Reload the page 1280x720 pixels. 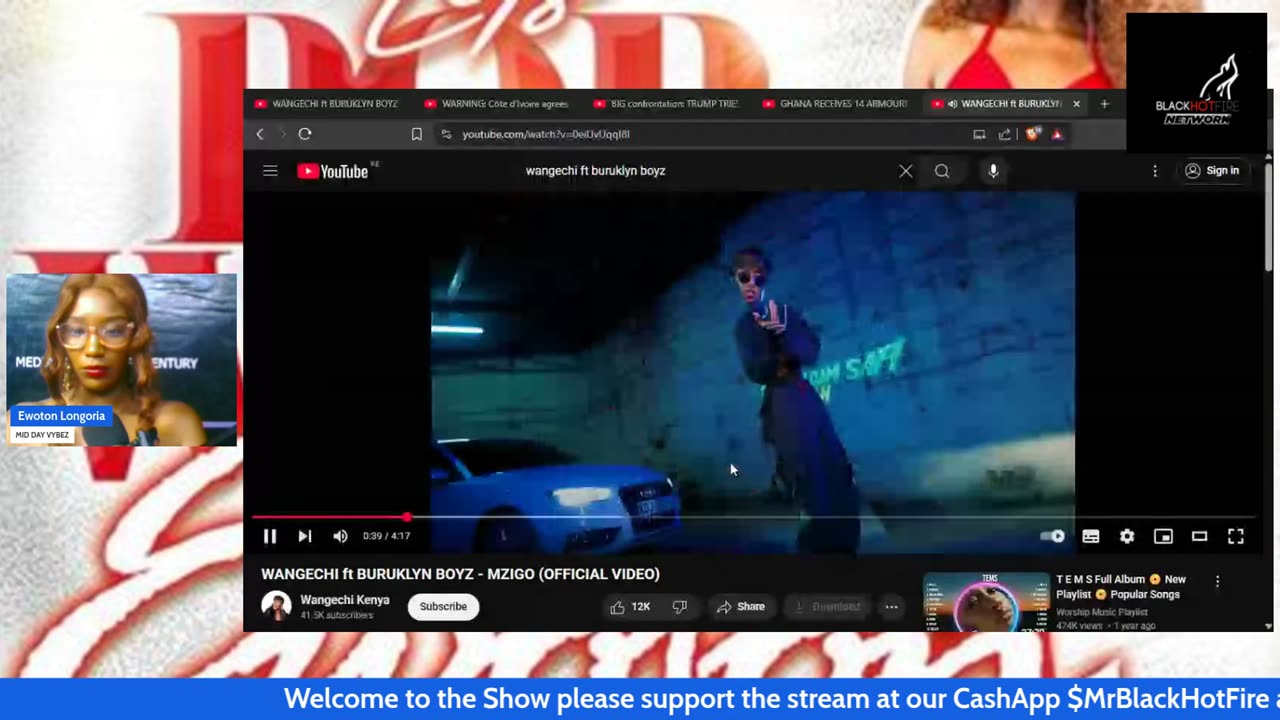(305, 134)
